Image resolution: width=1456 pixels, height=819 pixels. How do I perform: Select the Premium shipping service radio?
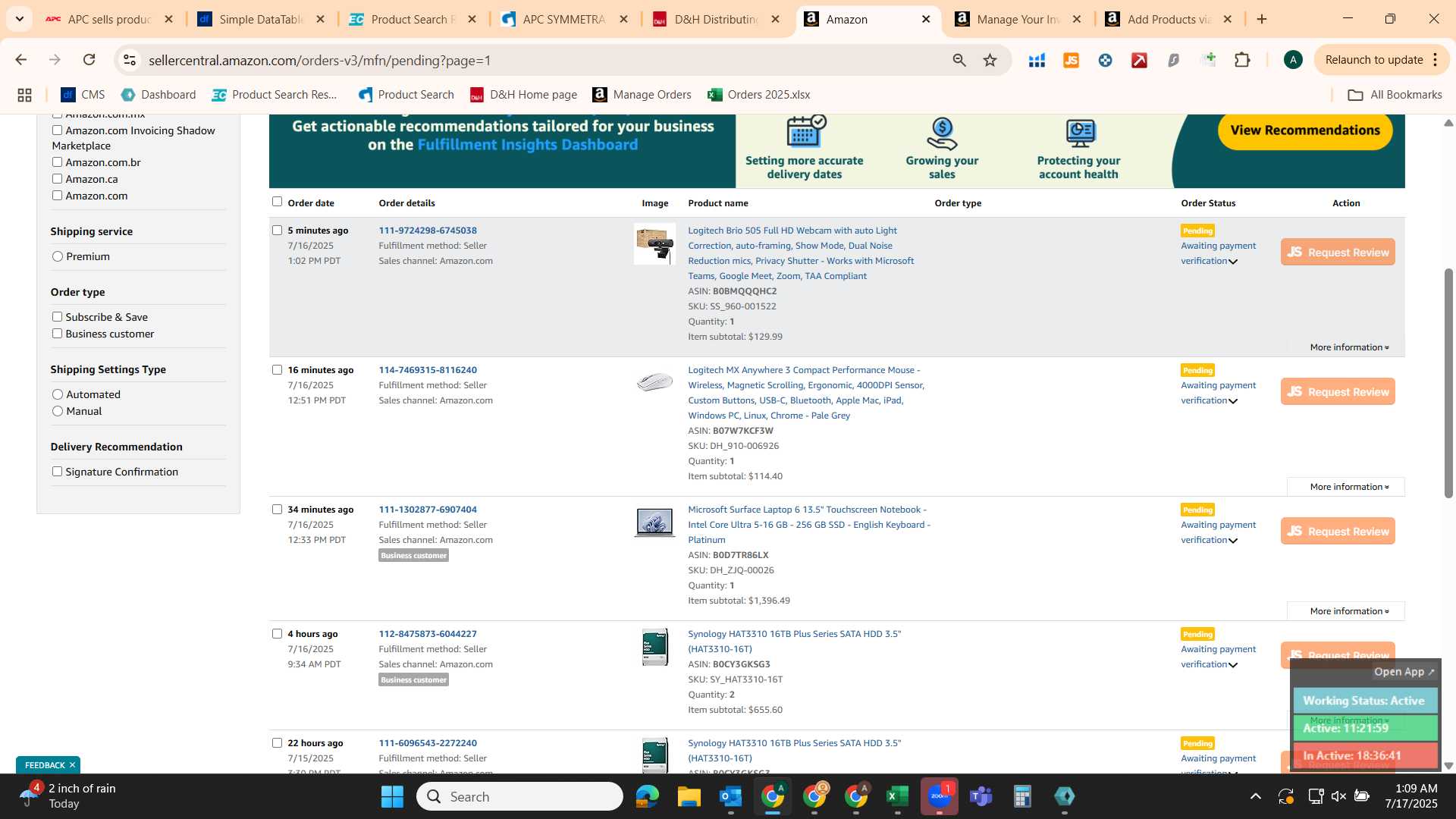tap(58, 256)
